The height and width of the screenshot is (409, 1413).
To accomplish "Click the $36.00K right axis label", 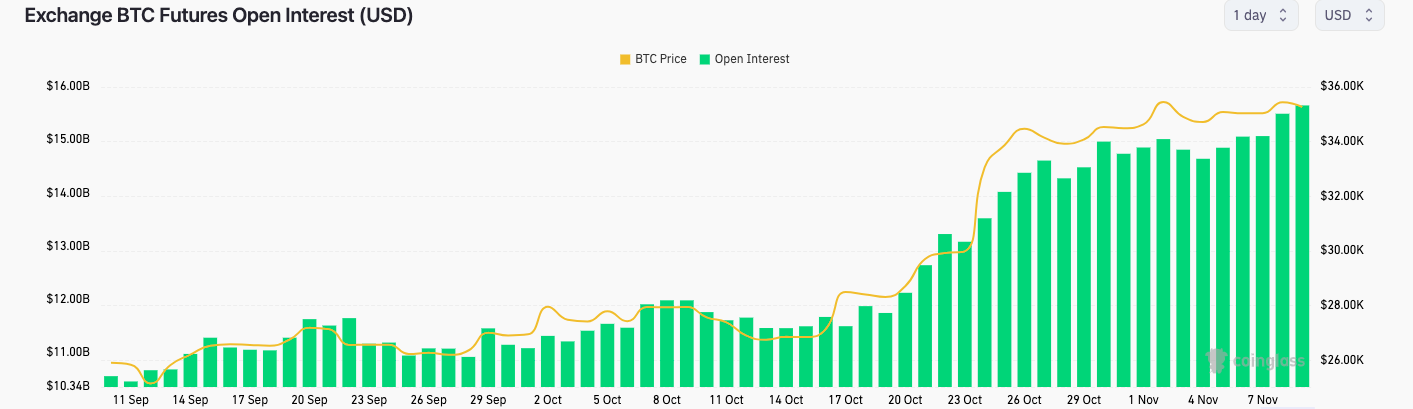I will click(x=1341, y=87).
